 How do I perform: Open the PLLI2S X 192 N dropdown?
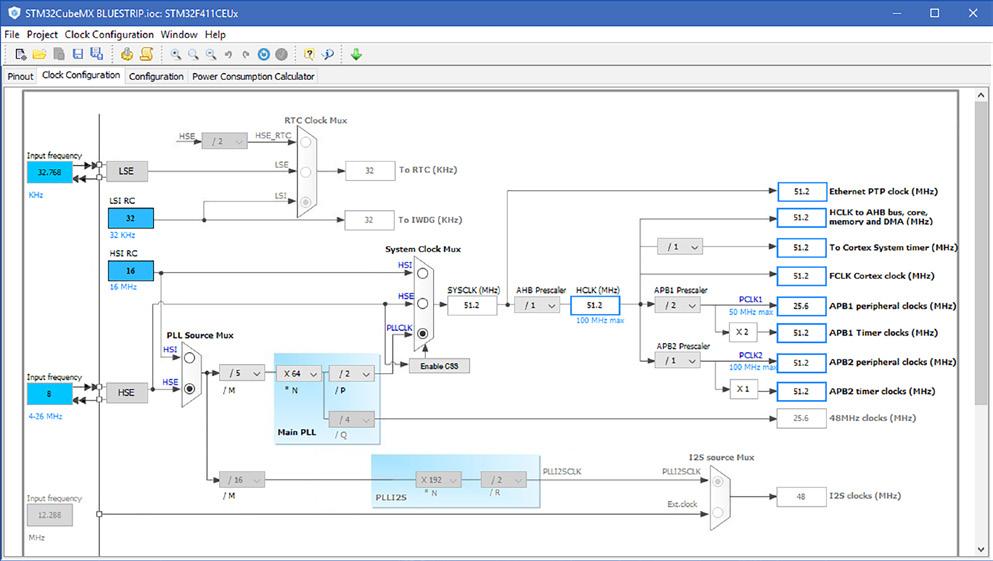pos(438,480)
